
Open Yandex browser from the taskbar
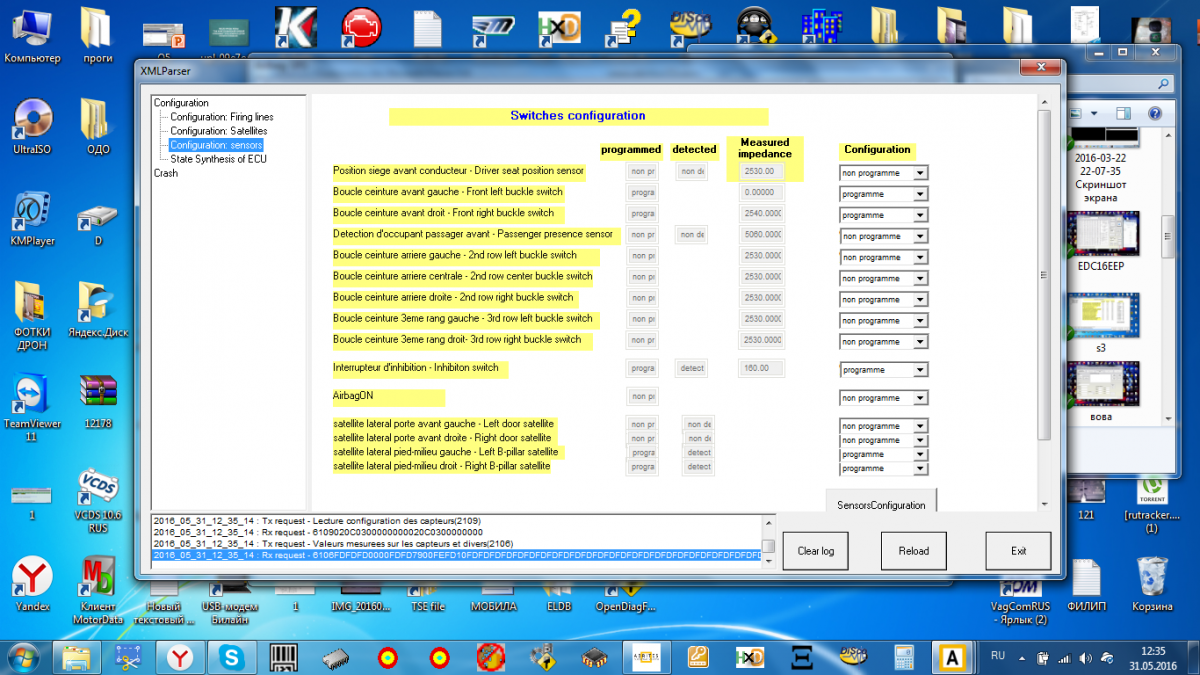click(181, 657)
